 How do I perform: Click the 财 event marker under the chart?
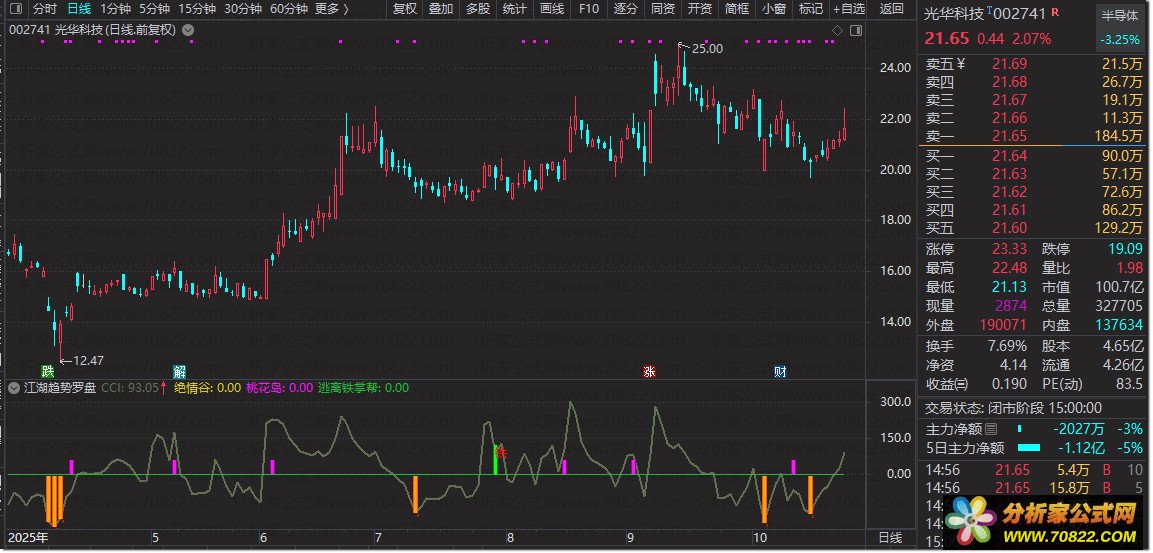click(780, 371)
